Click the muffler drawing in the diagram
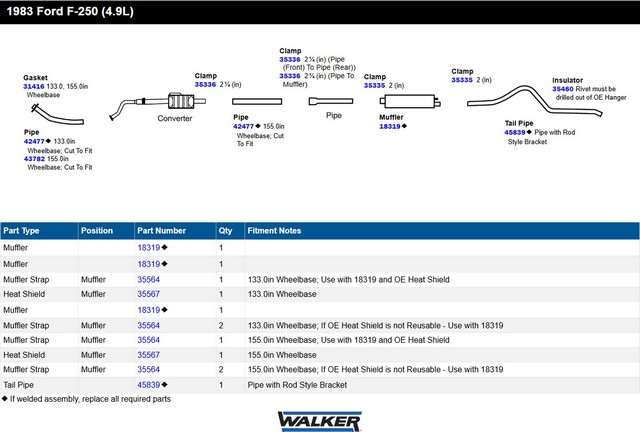The height and width of the screenshot is (432, 640). [410, 101]
